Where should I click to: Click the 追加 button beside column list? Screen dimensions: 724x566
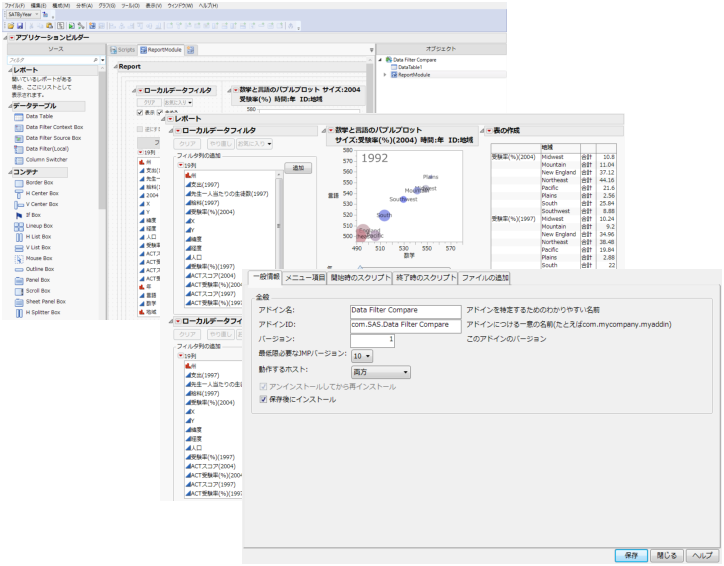click(298, 168)
